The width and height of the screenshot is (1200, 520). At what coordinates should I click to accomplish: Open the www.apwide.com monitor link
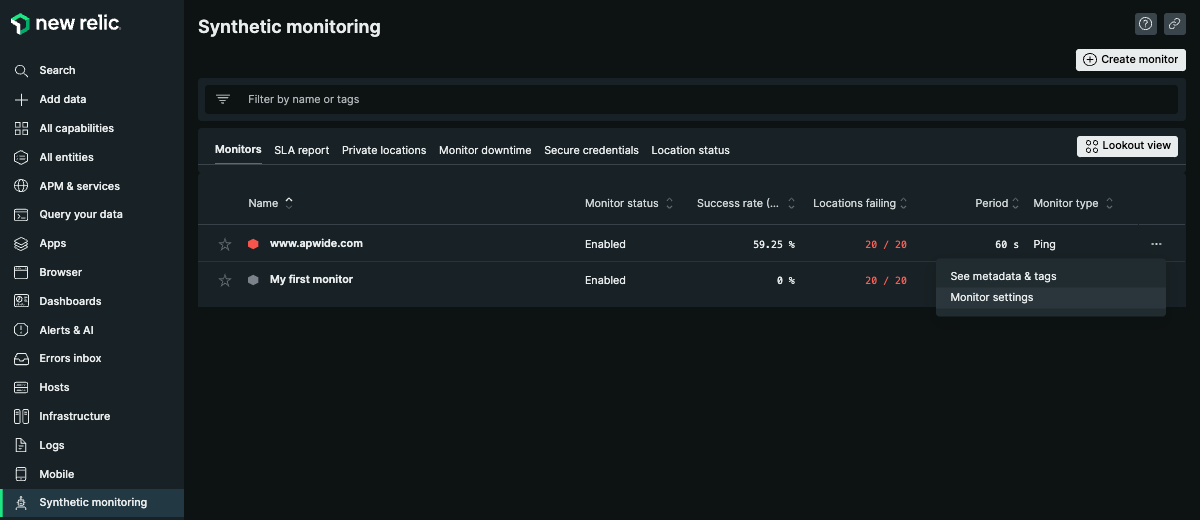[316, 244]
